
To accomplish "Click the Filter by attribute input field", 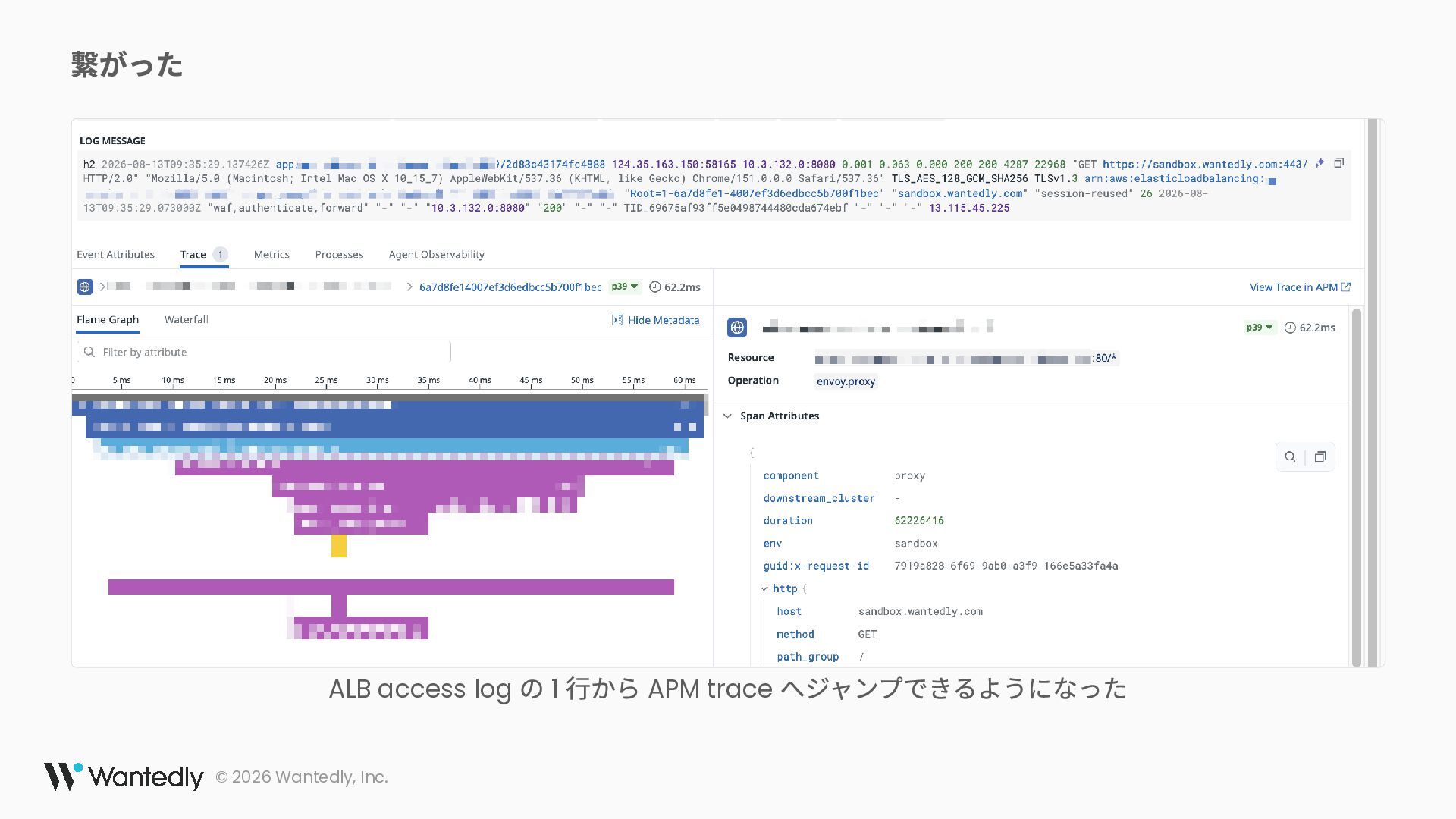I will tap(263, 352).
